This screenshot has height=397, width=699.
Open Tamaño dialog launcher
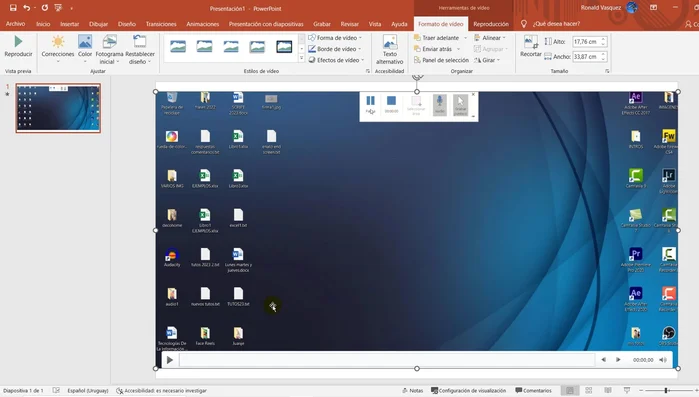(607, 71)
